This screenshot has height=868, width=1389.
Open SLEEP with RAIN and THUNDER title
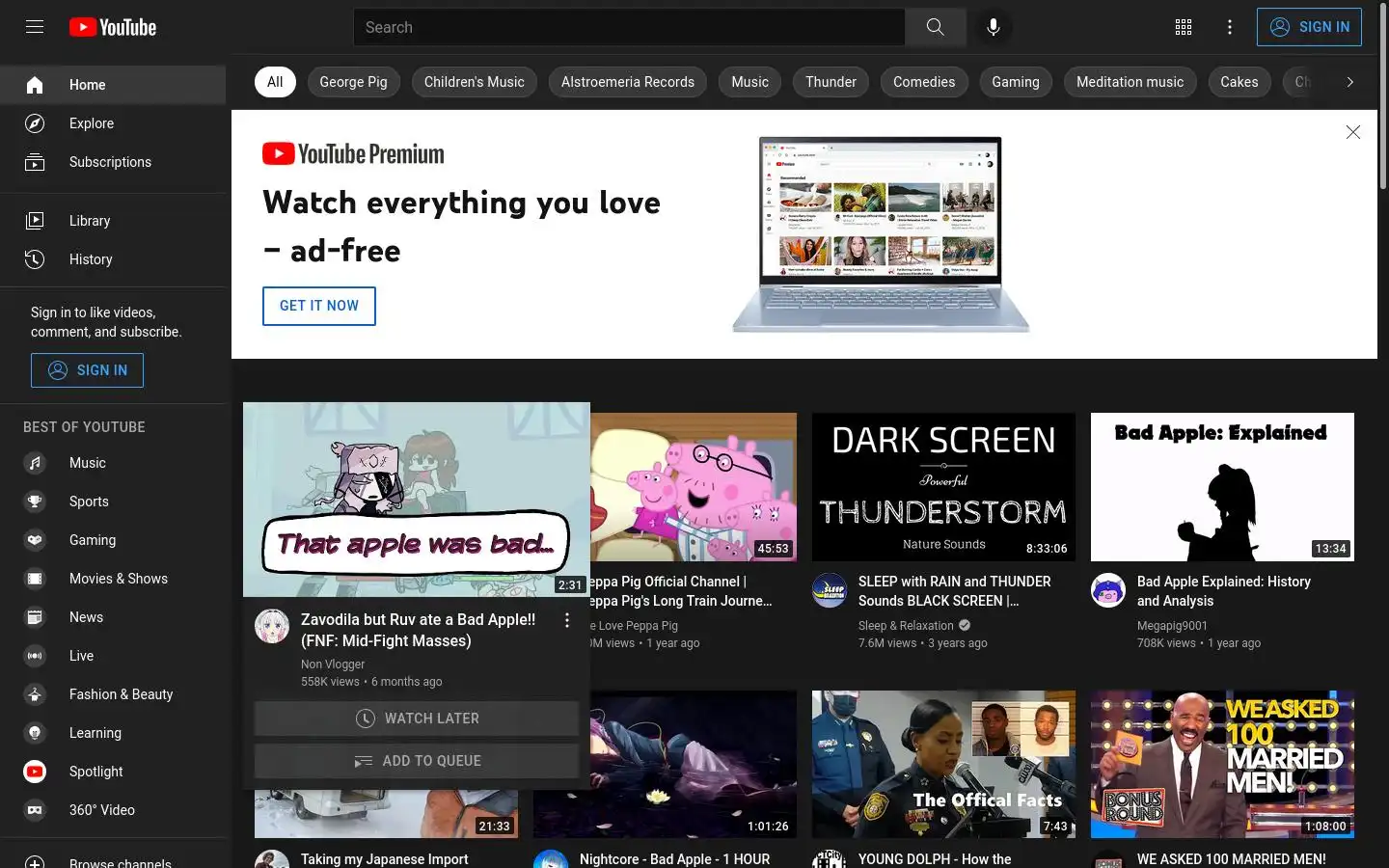pos(955,591)
